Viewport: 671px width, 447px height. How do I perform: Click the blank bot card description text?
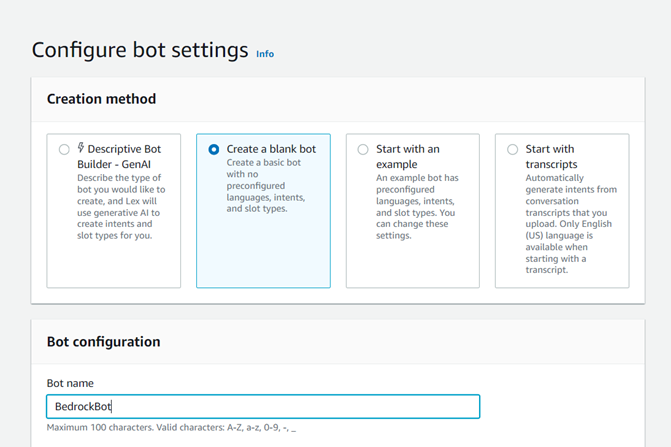(266, 186)
